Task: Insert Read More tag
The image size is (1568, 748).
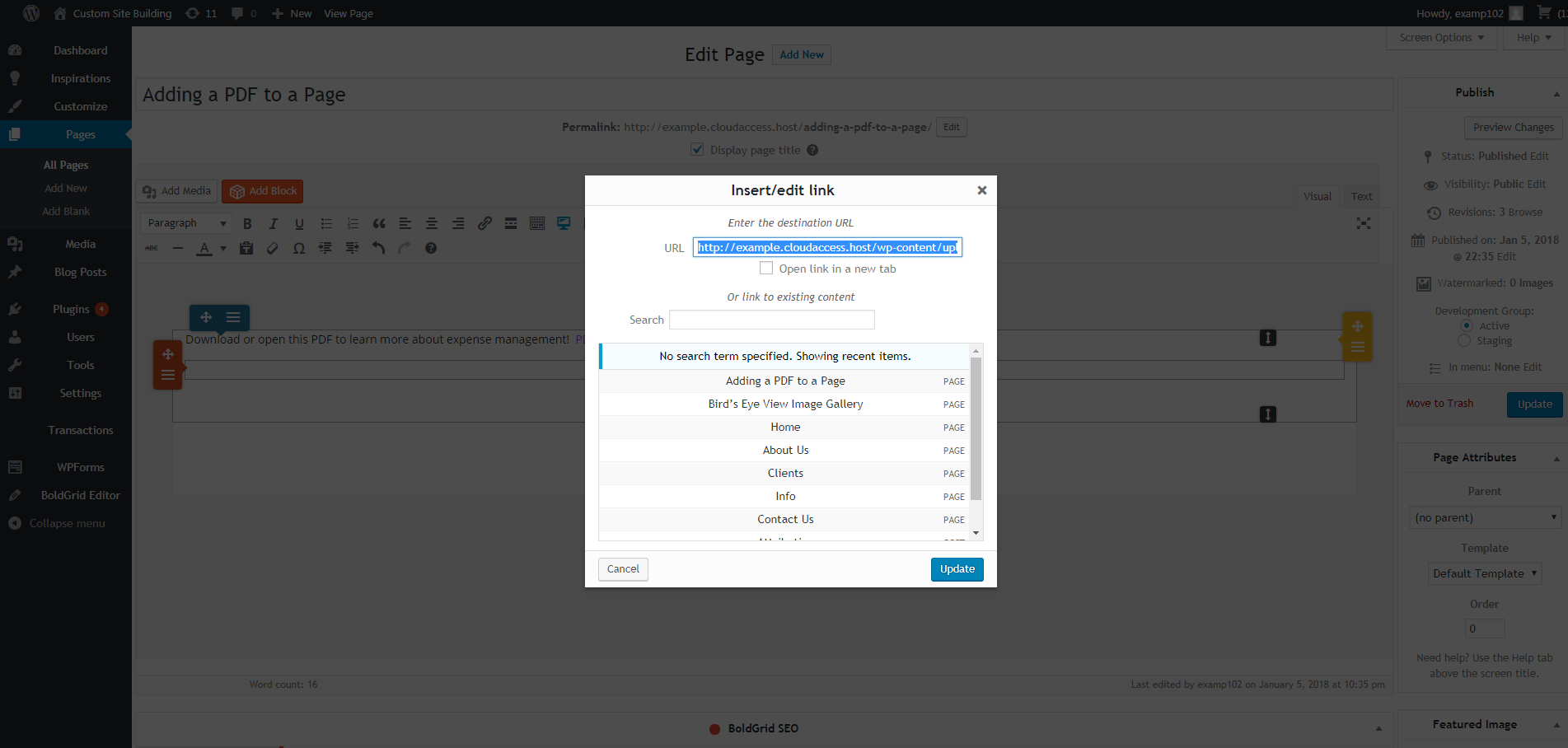Action: pos(511,223)
